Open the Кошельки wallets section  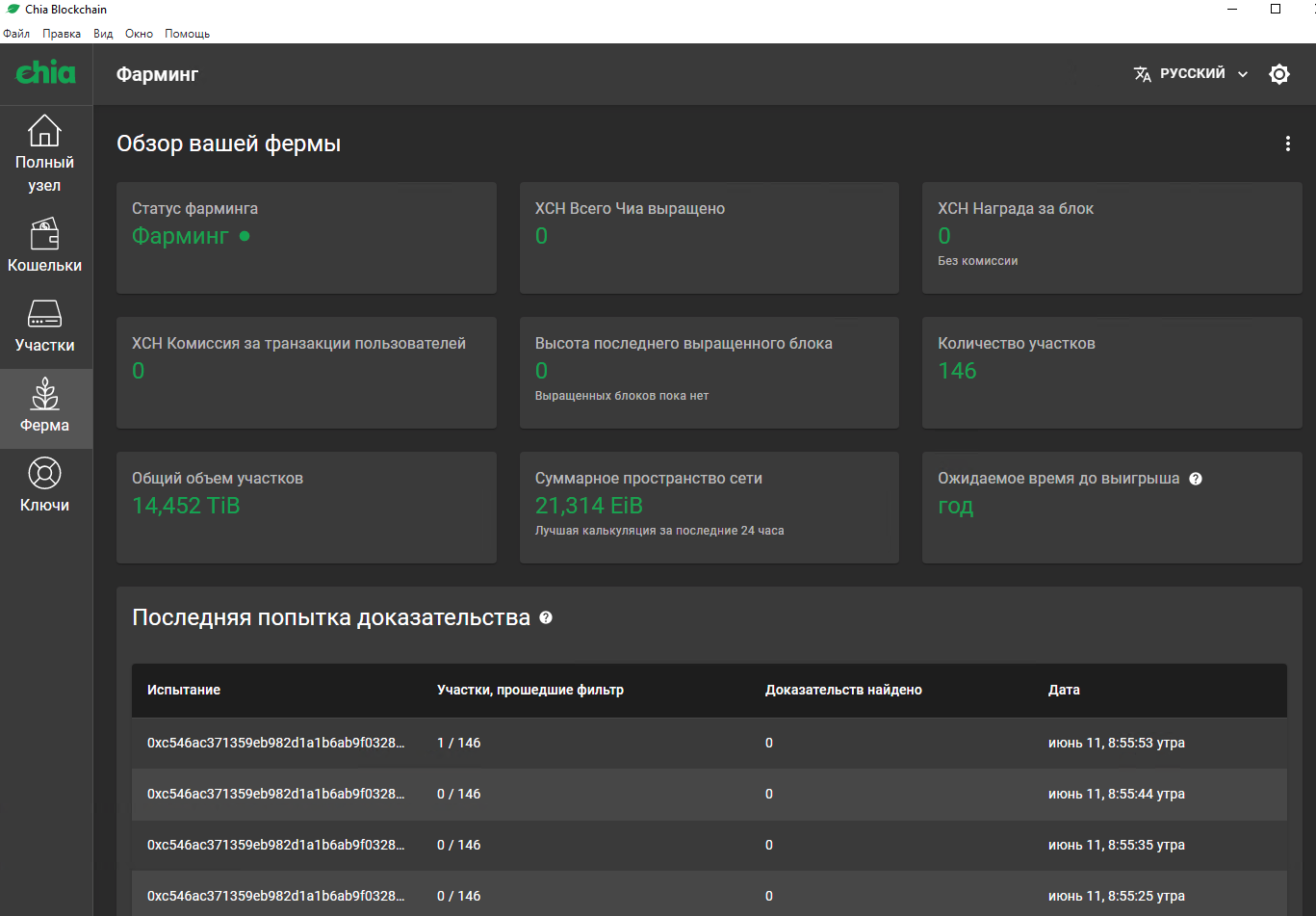click(45, 246)
